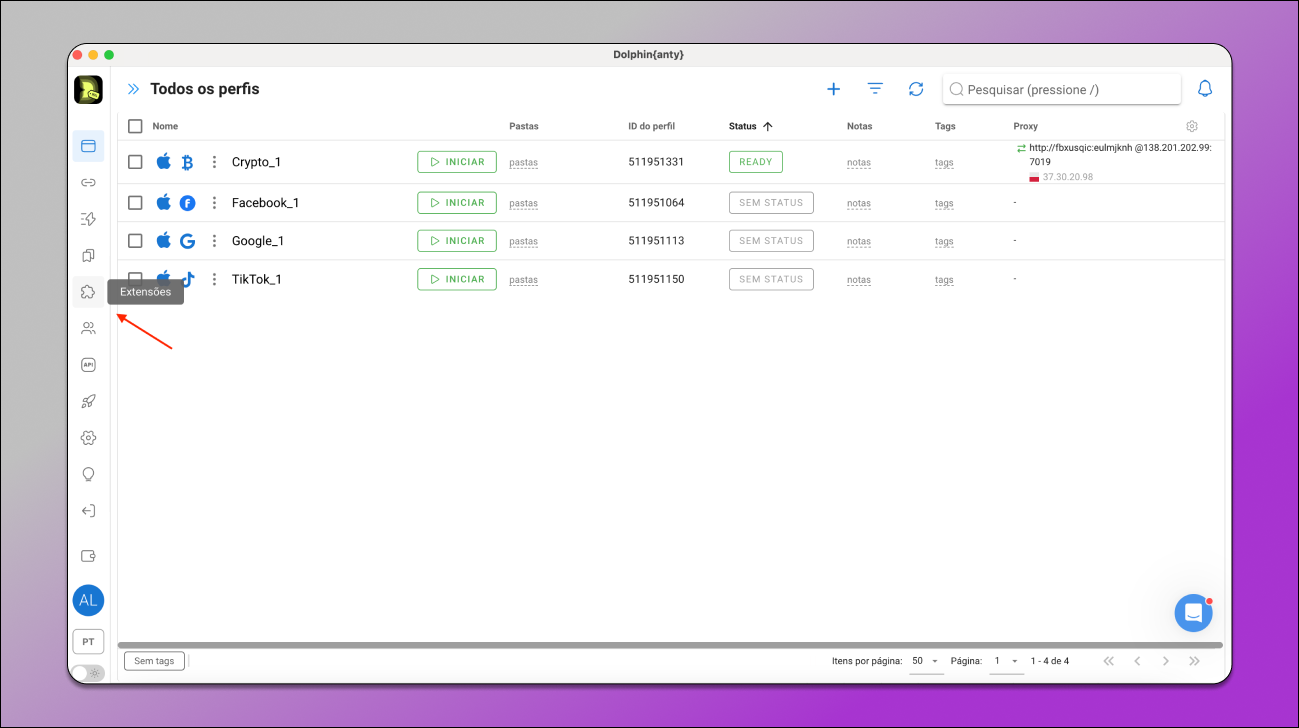Open the three-dot menu for Facebook_1
1299x728 pixels.
[214, 203]
